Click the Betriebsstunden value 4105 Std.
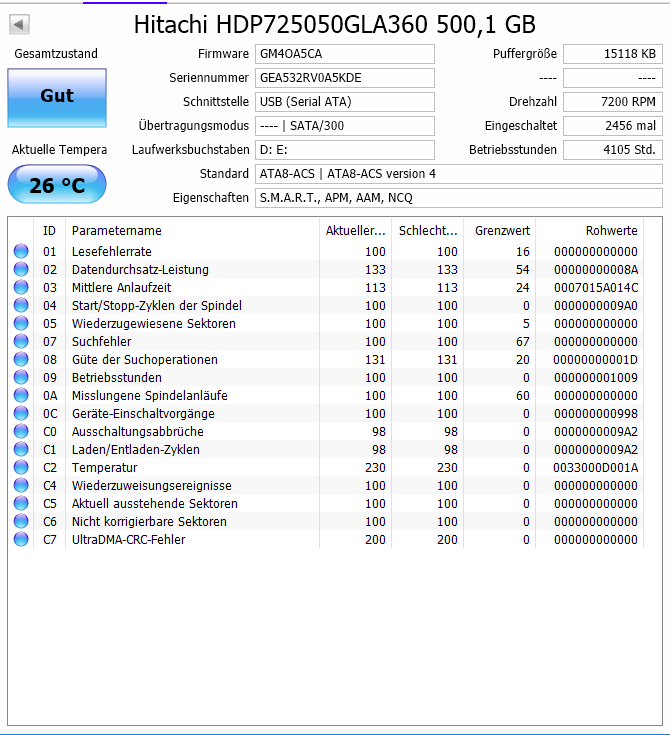Screen dimensions: 670x735 (613, 150)
